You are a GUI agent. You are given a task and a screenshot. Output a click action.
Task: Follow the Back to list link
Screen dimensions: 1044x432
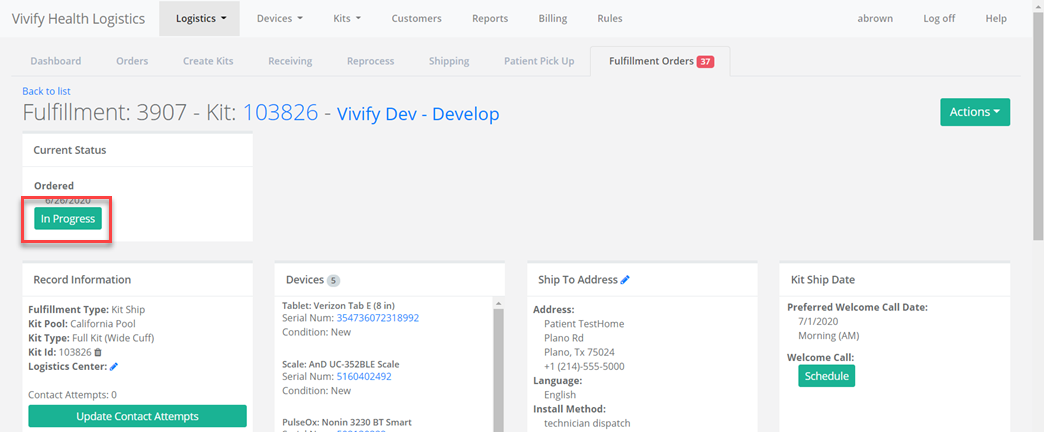pos(46,91)
